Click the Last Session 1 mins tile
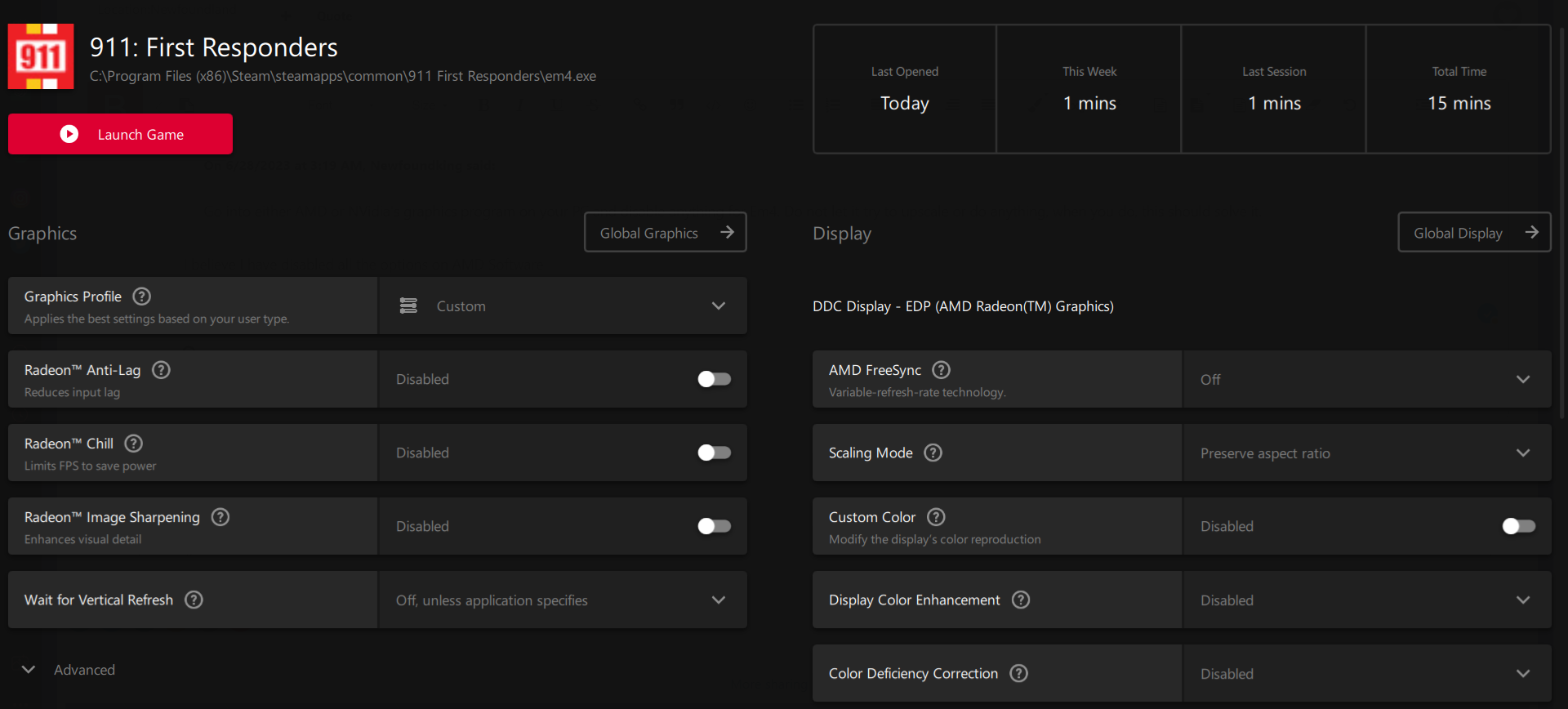 [x=1274, y=89]
